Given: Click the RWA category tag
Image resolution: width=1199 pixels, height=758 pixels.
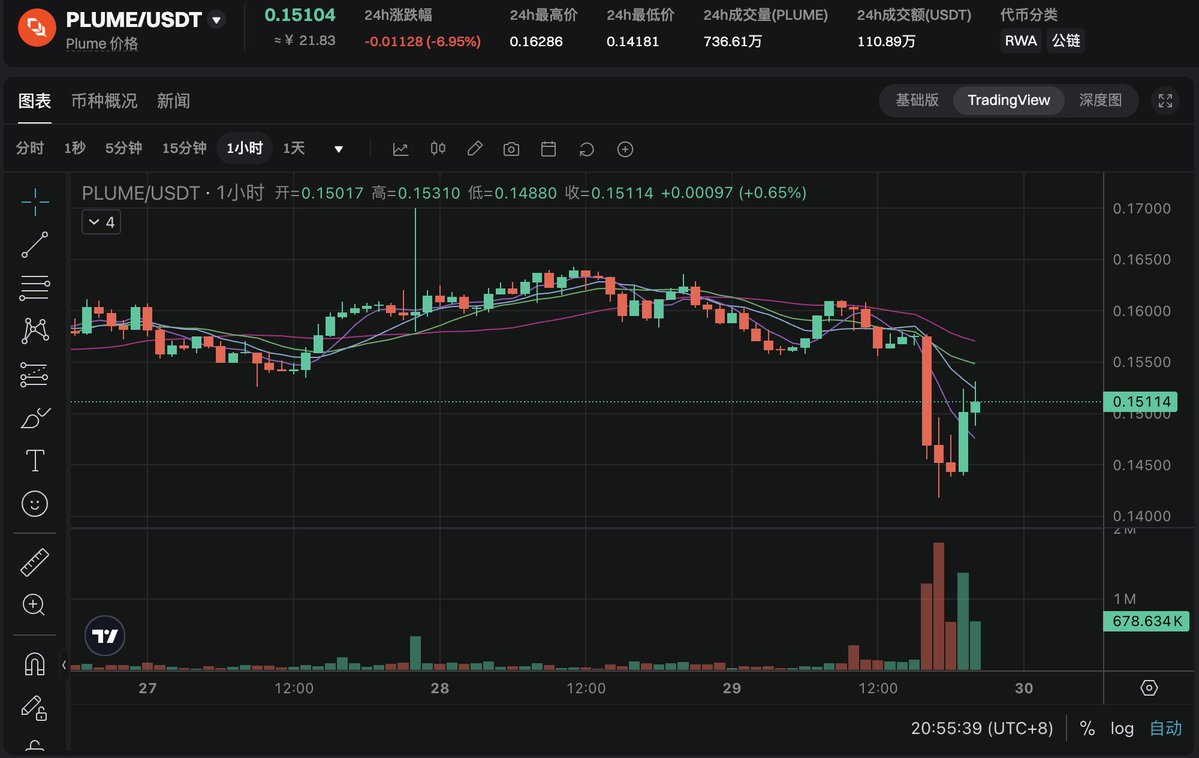Looking at the screenshot, I should point(1021,41).
